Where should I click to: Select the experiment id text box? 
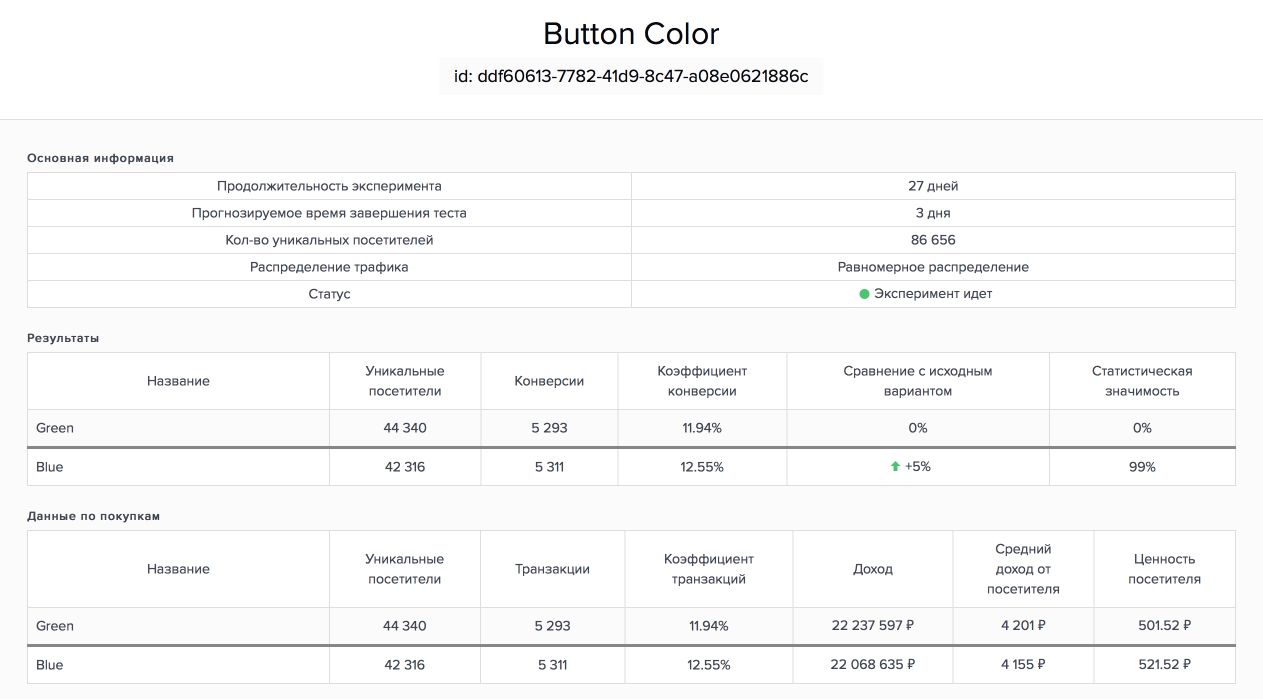(x=631, y=76)
